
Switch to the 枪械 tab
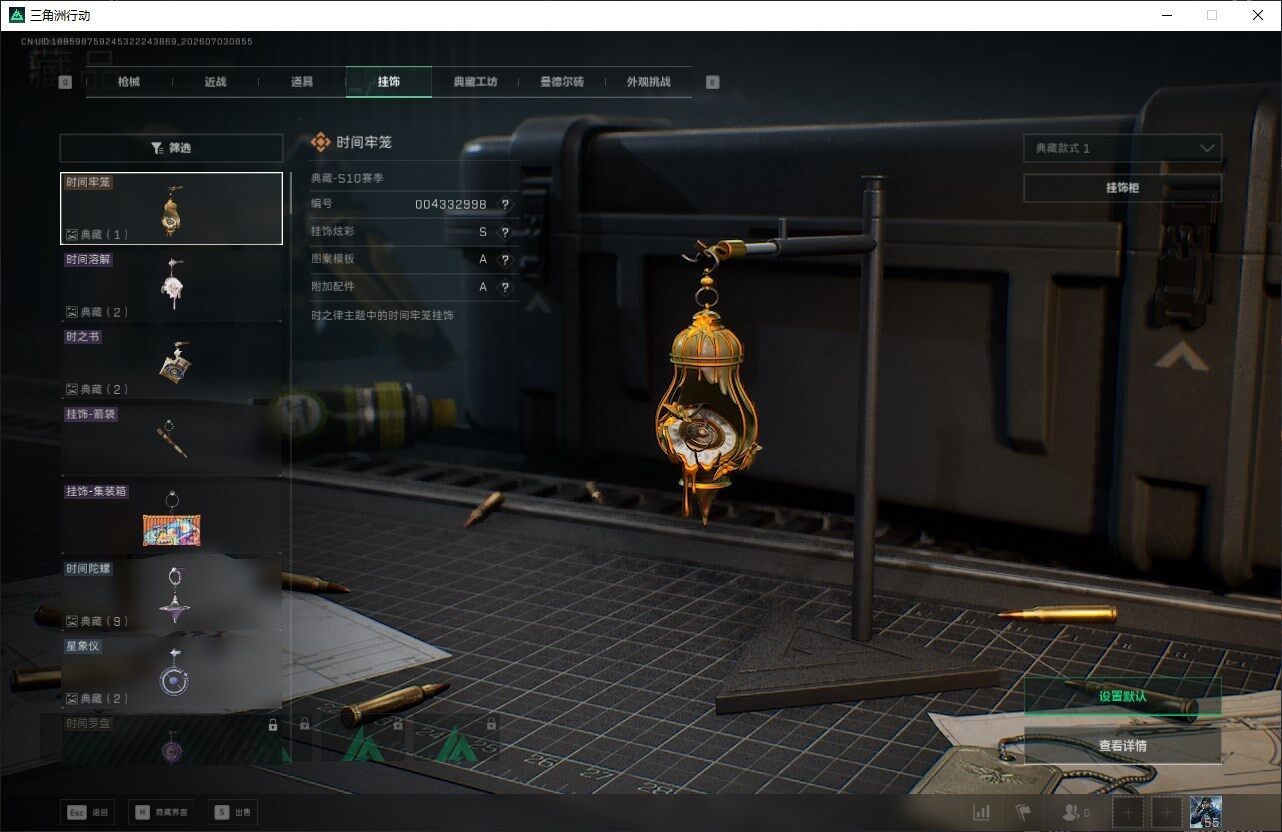[129, 82]
